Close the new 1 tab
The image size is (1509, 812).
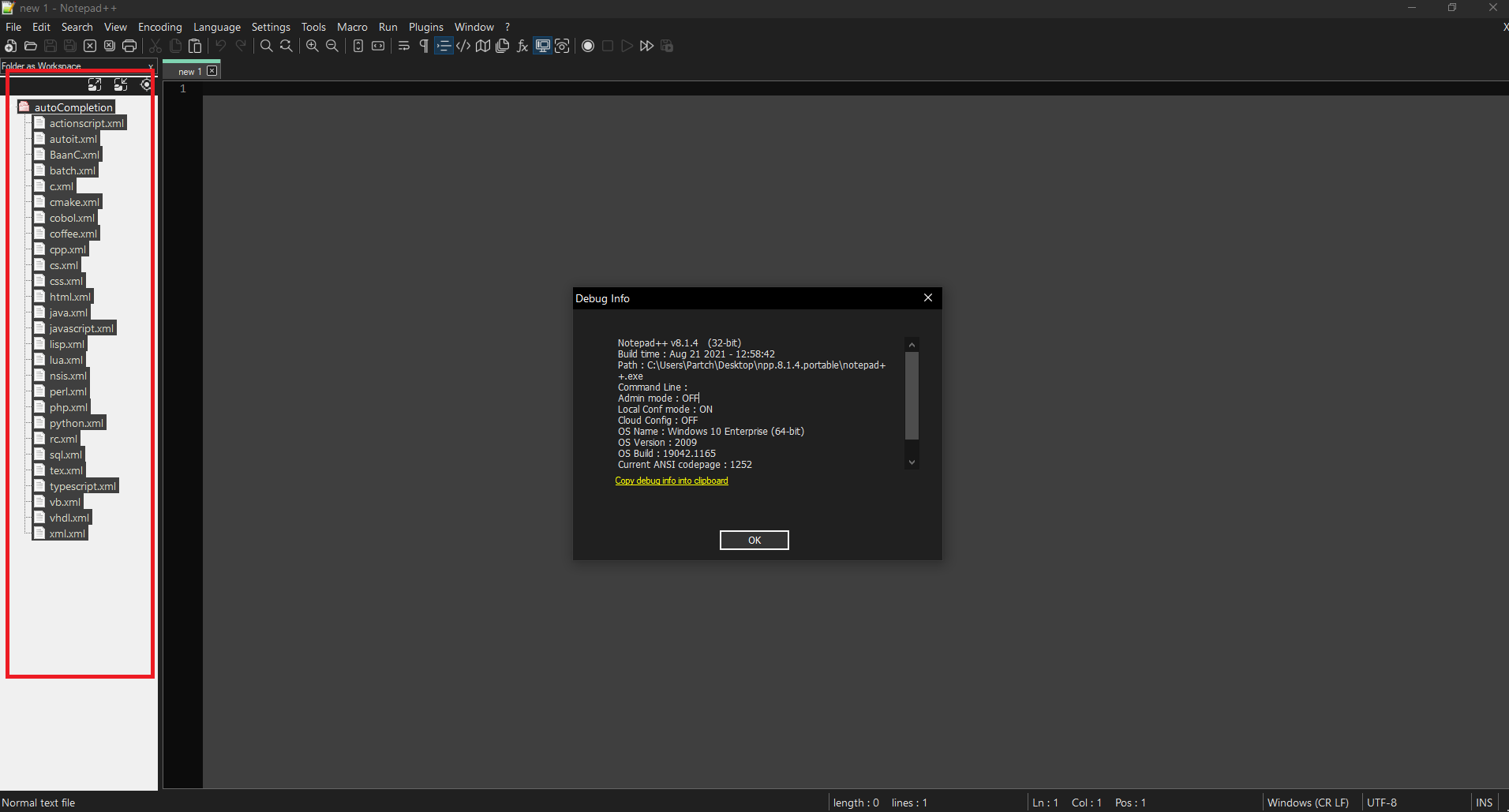(x=212, y=71)
